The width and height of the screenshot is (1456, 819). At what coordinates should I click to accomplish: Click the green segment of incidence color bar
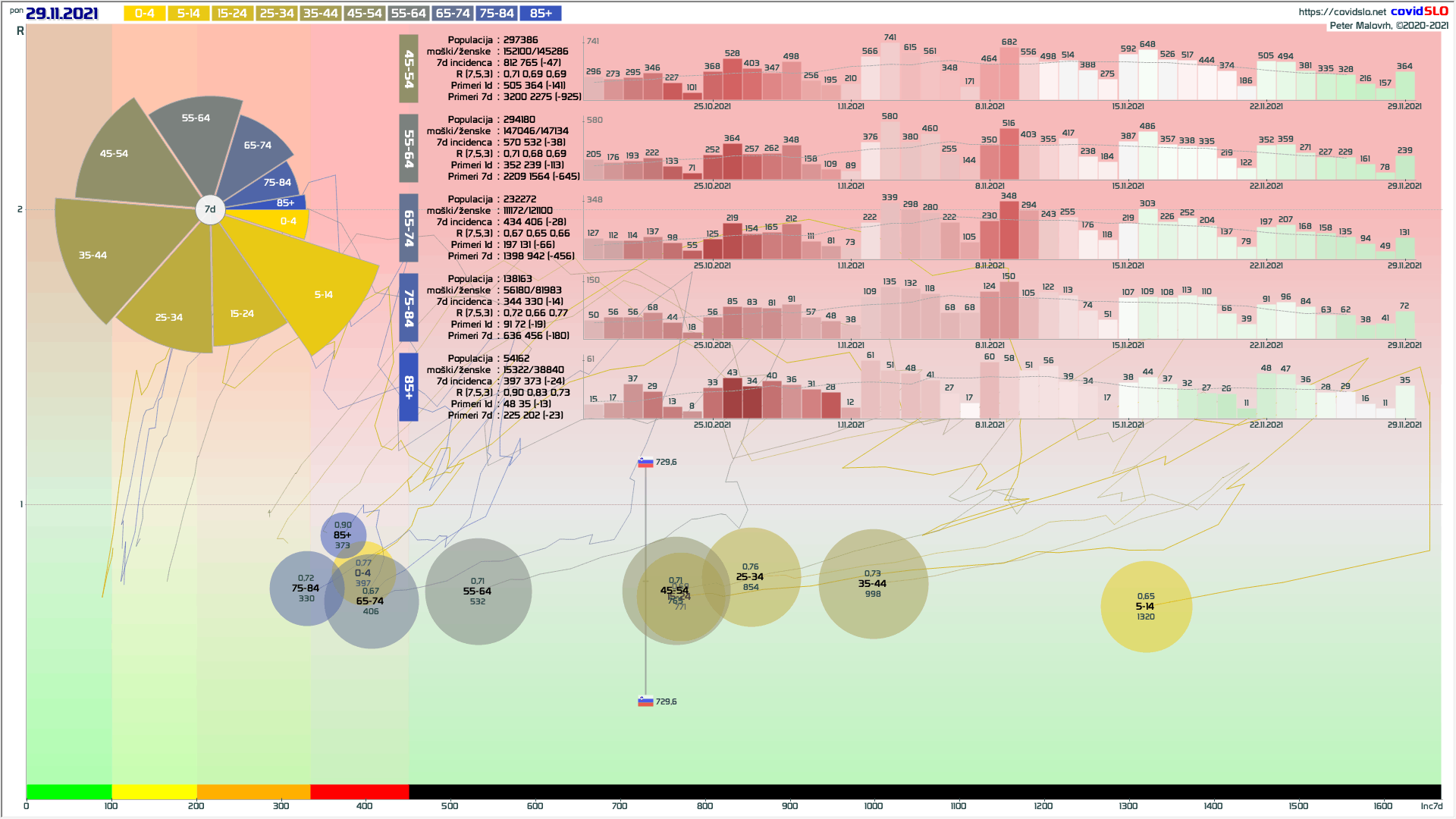tap(69, 792)
